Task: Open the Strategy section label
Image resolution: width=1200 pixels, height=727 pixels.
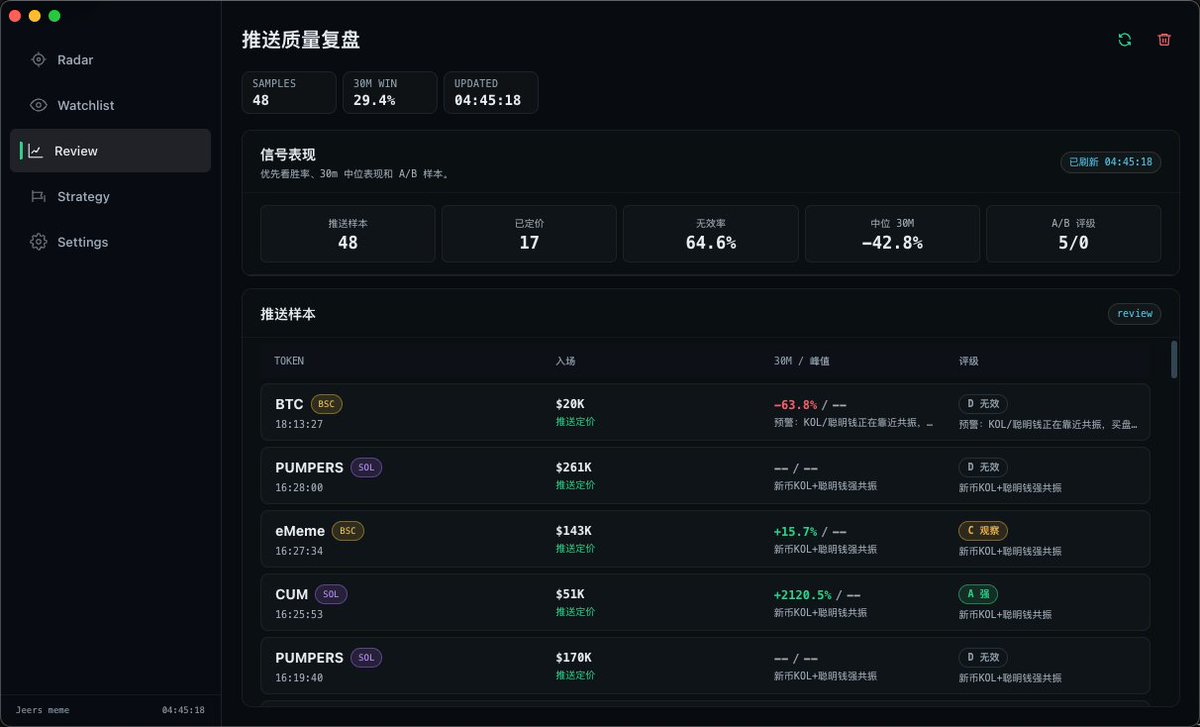Action: point(83,196)
